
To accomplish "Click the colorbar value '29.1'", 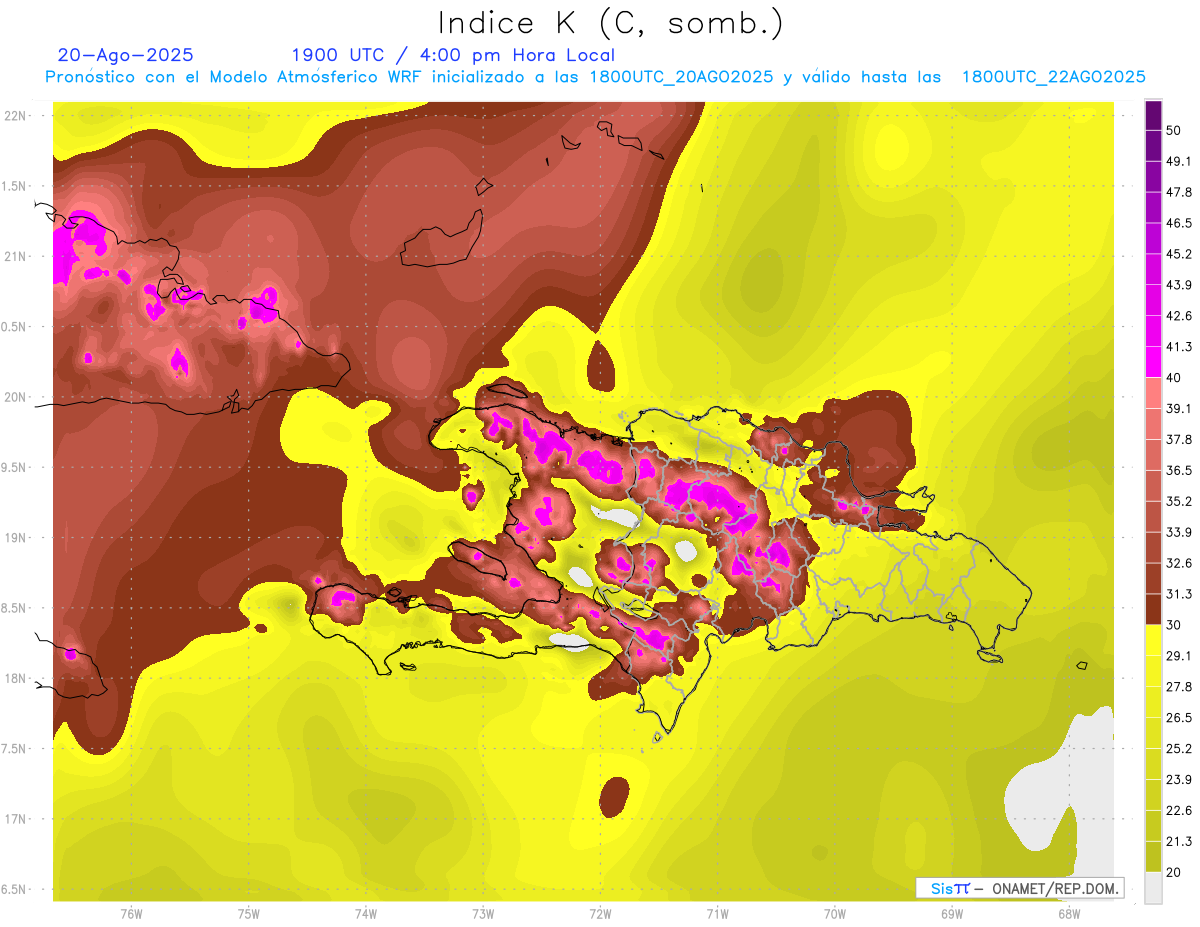I will pos(1178,656).
